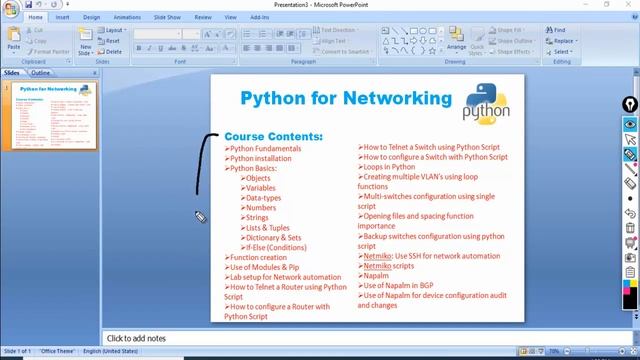Screen dimensions: 640x360
Task: Select the line drawing tool in pen toolbar
Action: (x=630, y=169)
